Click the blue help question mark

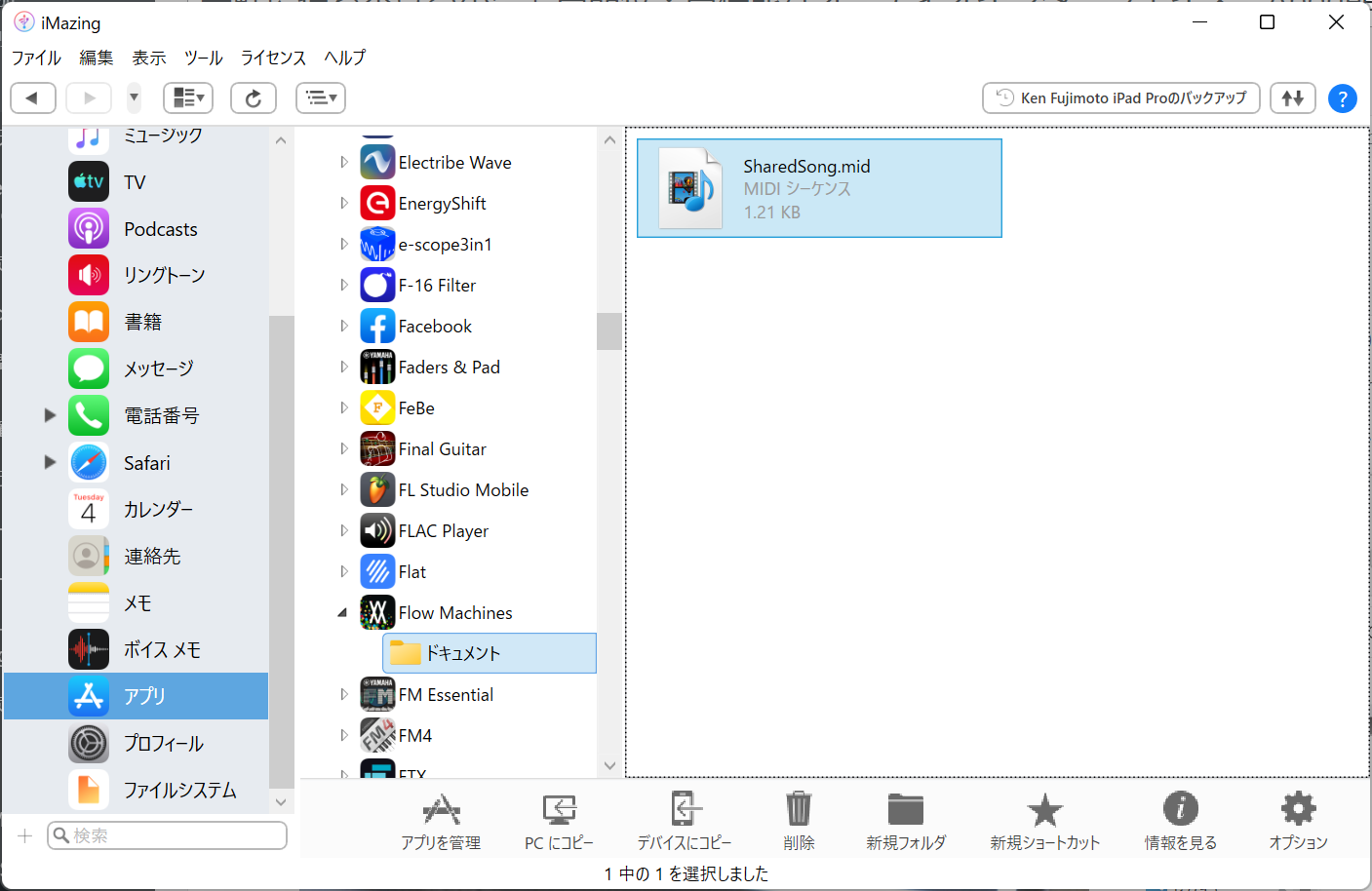pyautogui.click(x=1343, y=98)
